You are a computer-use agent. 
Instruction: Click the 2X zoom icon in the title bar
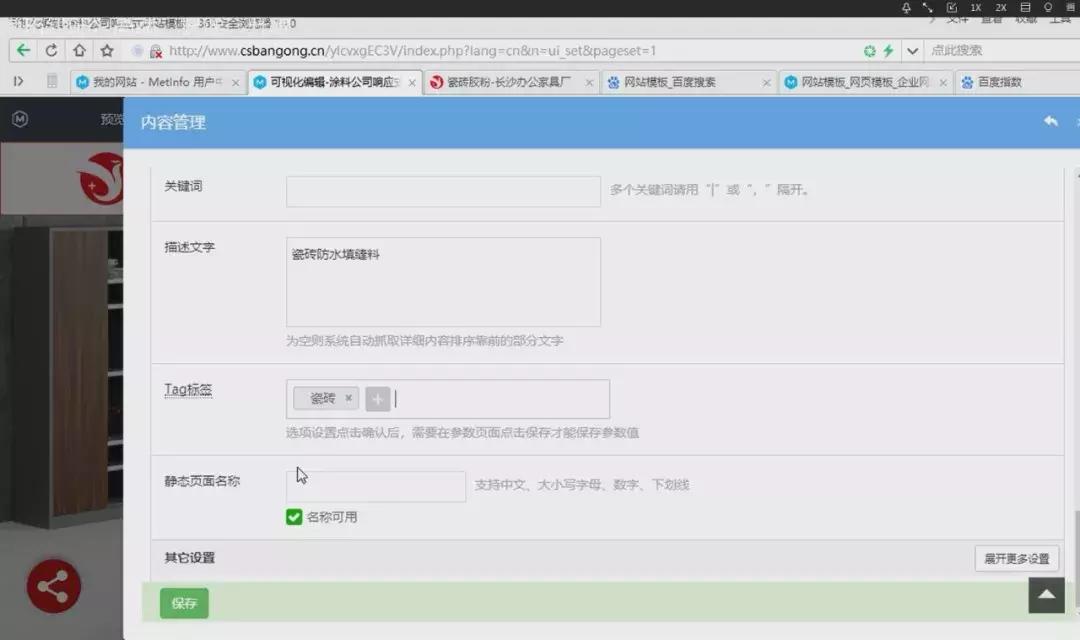1000,8
